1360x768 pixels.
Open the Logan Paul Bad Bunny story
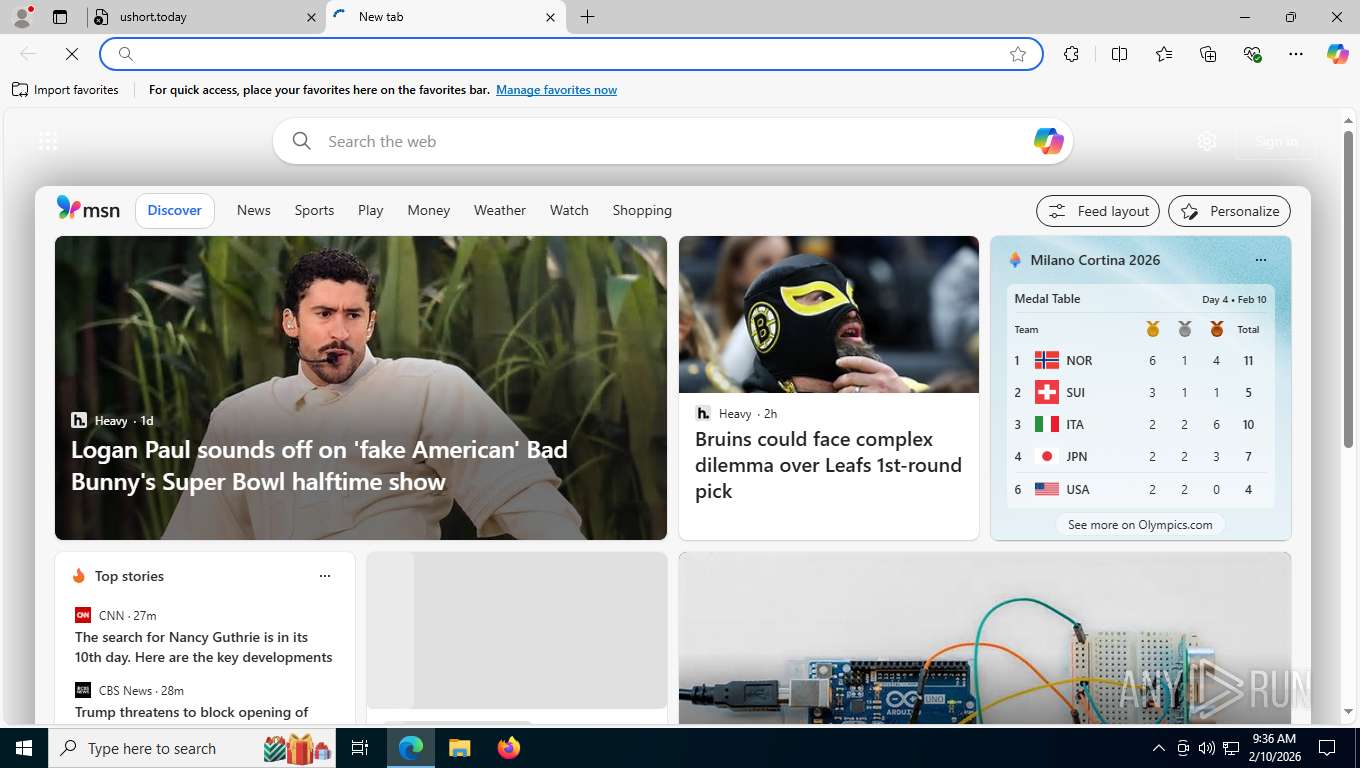[319, 466]
